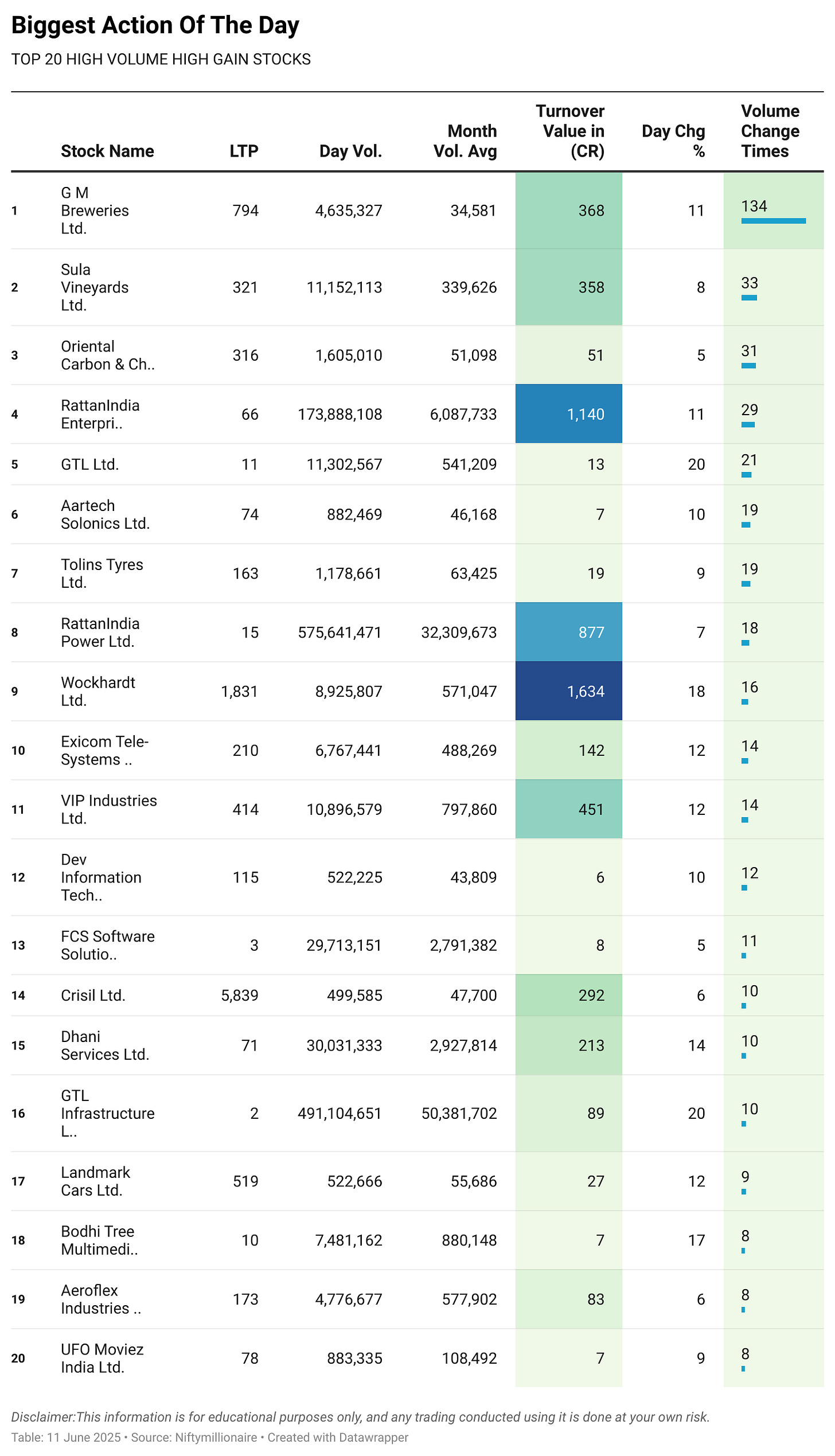835x1456 pixels.
Task: Select the 'Aartech Solonics Ltd.' stock name
Action: click(106, 514)
